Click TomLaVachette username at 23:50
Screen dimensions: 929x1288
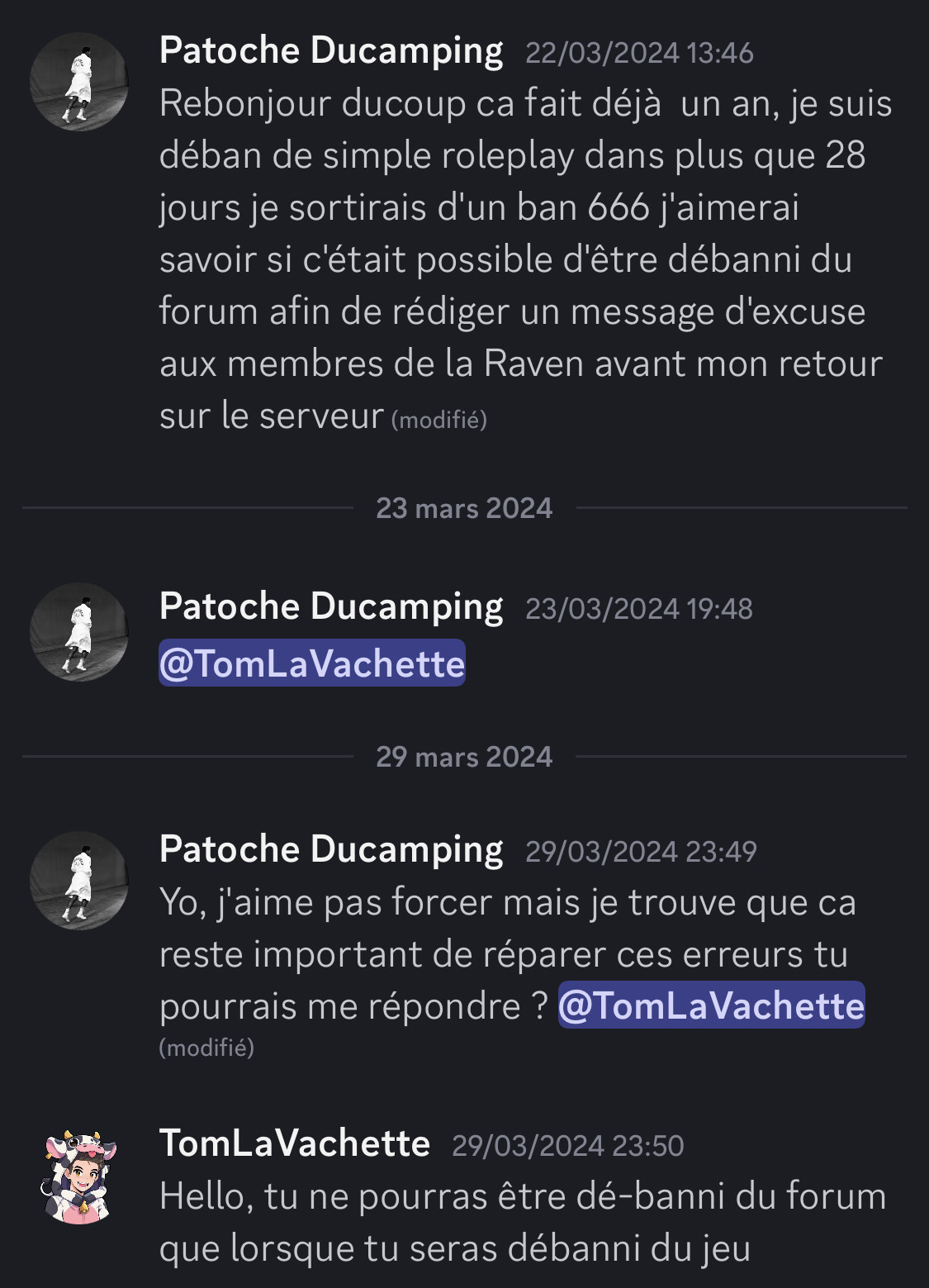[295, 1143]
